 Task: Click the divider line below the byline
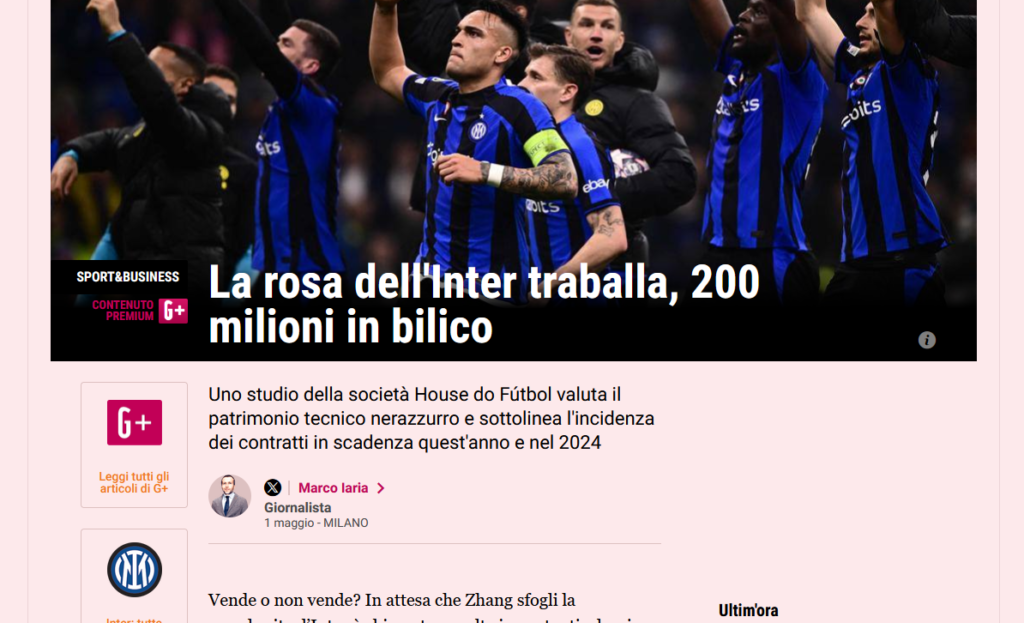434,543
